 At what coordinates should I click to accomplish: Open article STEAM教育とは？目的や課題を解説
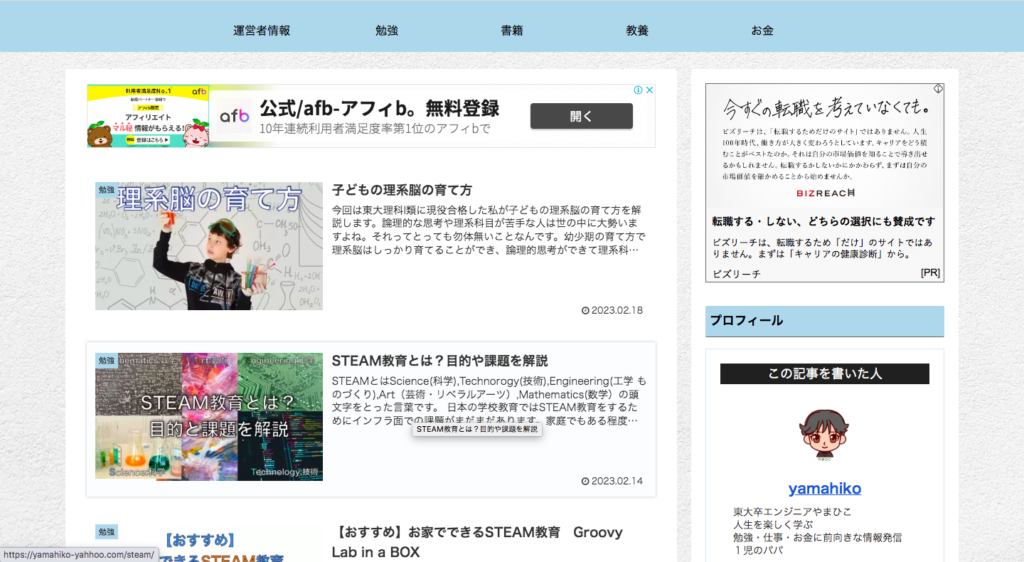click(439, 360)
